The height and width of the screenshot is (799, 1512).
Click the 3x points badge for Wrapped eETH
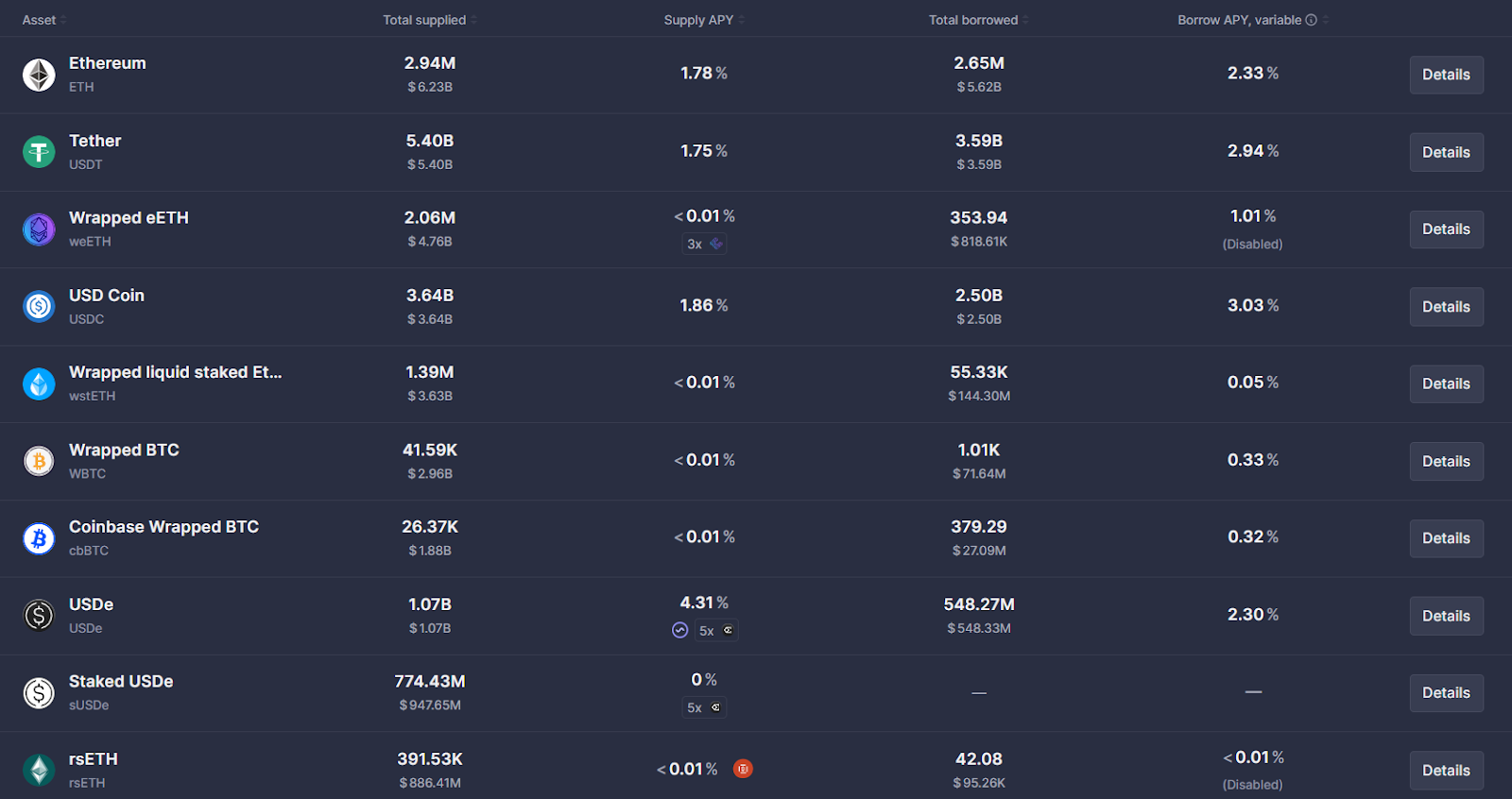[705, 244]
